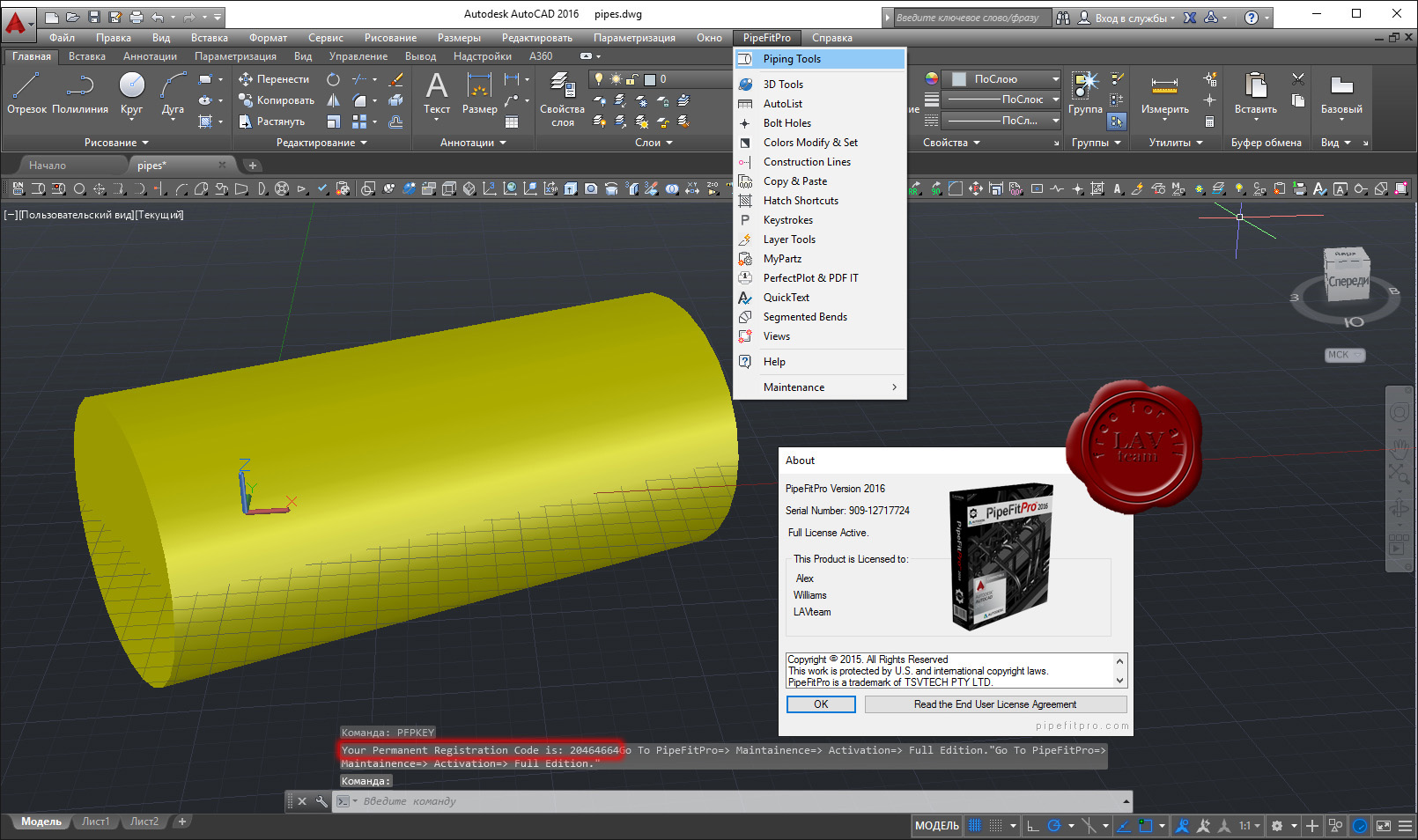Click the command line input field
Screen dimensions: 1418x840
click(x=740, y=801)
